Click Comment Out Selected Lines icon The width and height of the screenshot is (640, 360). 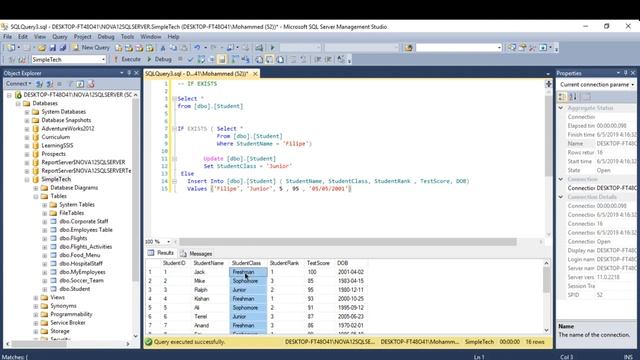pos(293,60)
